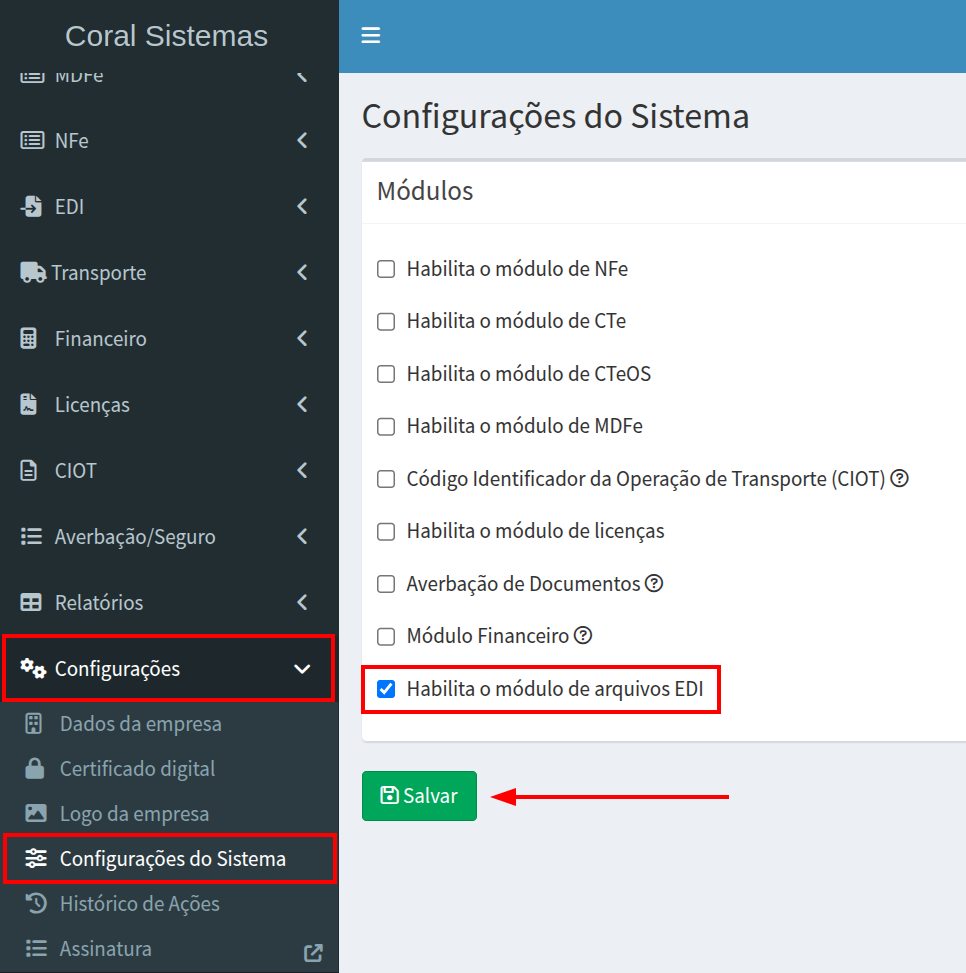Expand the EDI sidebar chevron

pyautogui.click(x=302, y=207)
